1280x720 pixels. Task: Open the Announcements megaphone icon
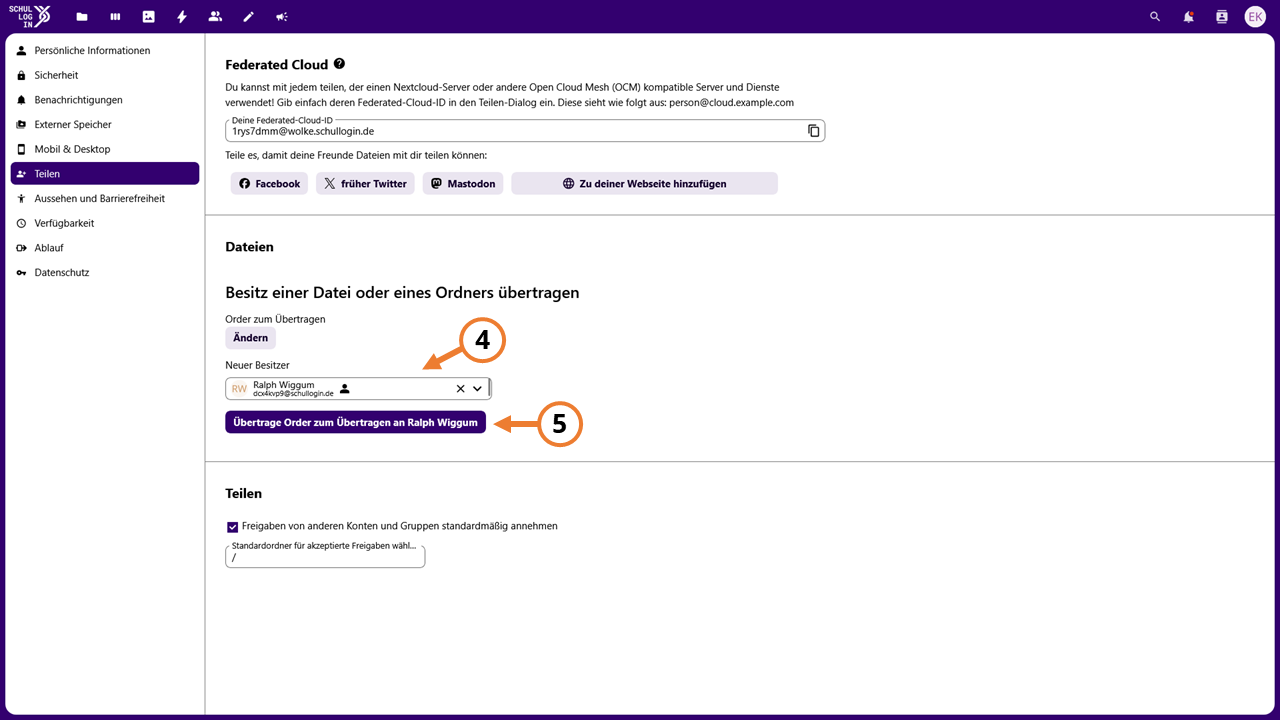(282, 17)
